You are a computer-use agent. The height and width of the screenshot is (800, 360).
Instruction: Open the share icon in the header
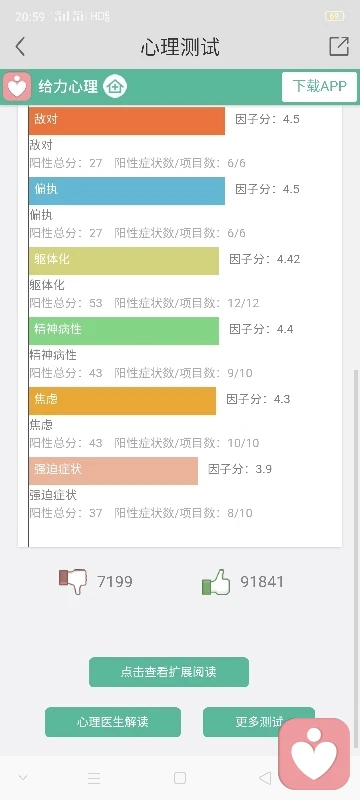[x=339, y=46]
